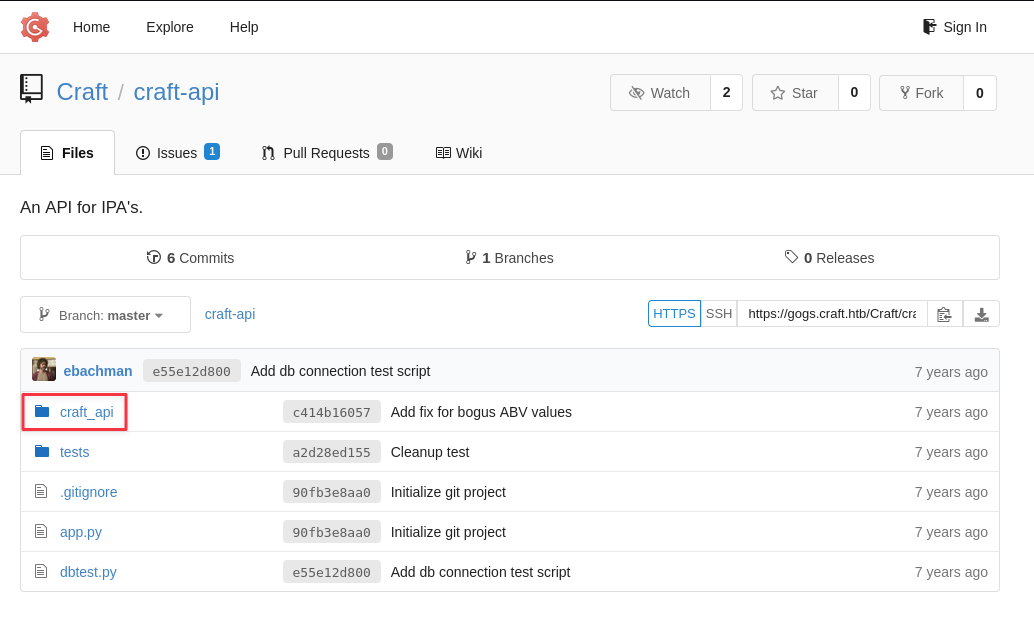Click the Gogs logo icon
Screen dimensions: 1034x634
click(35, 27)
